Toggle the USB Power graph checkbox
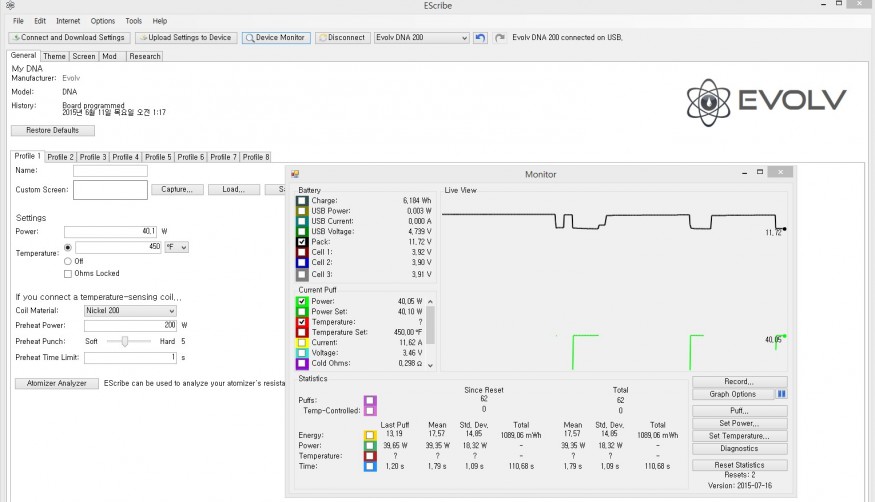This screenshot has width=875, height=502. (x=302, y=211)
